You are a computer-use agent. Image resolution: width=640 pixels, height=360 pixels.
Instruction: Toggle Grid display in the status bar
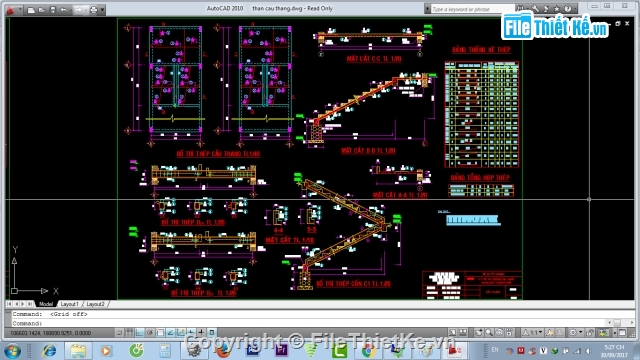[129, 333]
